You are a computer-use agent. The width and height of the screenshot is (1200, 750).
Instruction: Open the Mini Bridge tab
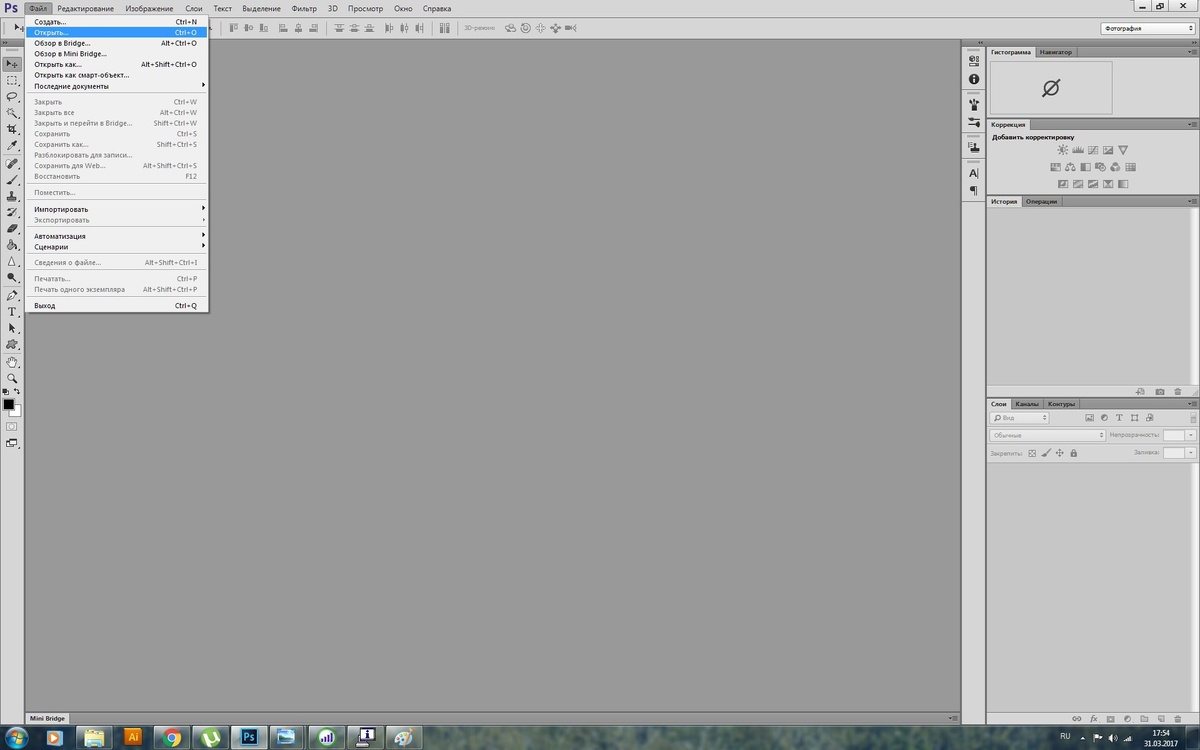point(47,718)
